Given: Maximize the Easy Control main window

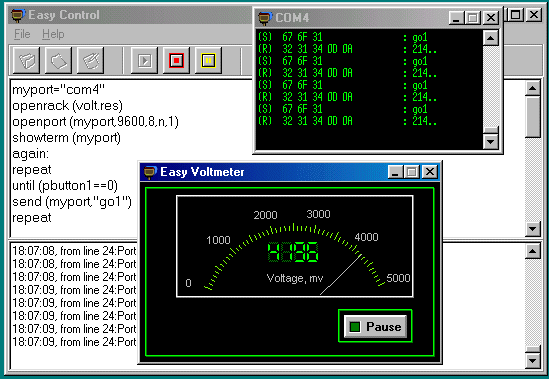Looking at the screenshot, I should click(516, 15).
